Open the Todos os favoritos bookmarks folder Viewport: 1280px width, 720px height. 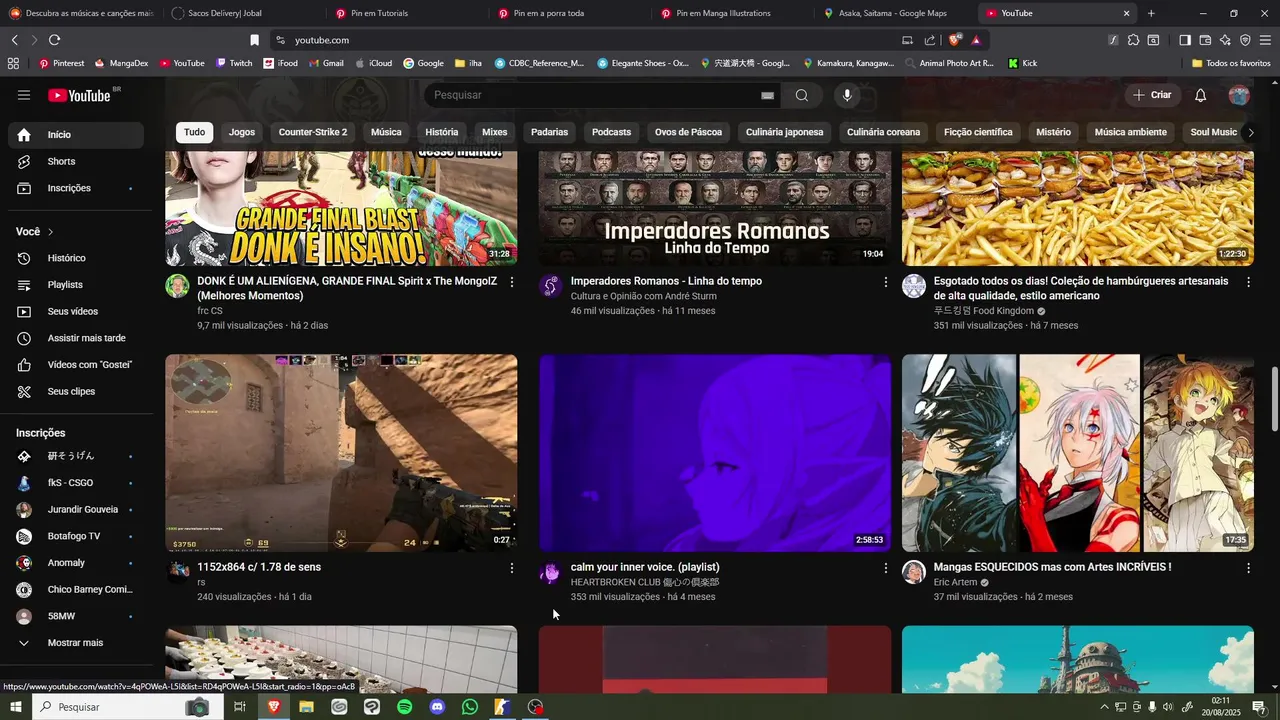pyautogui.click(x=1231, y=63)
